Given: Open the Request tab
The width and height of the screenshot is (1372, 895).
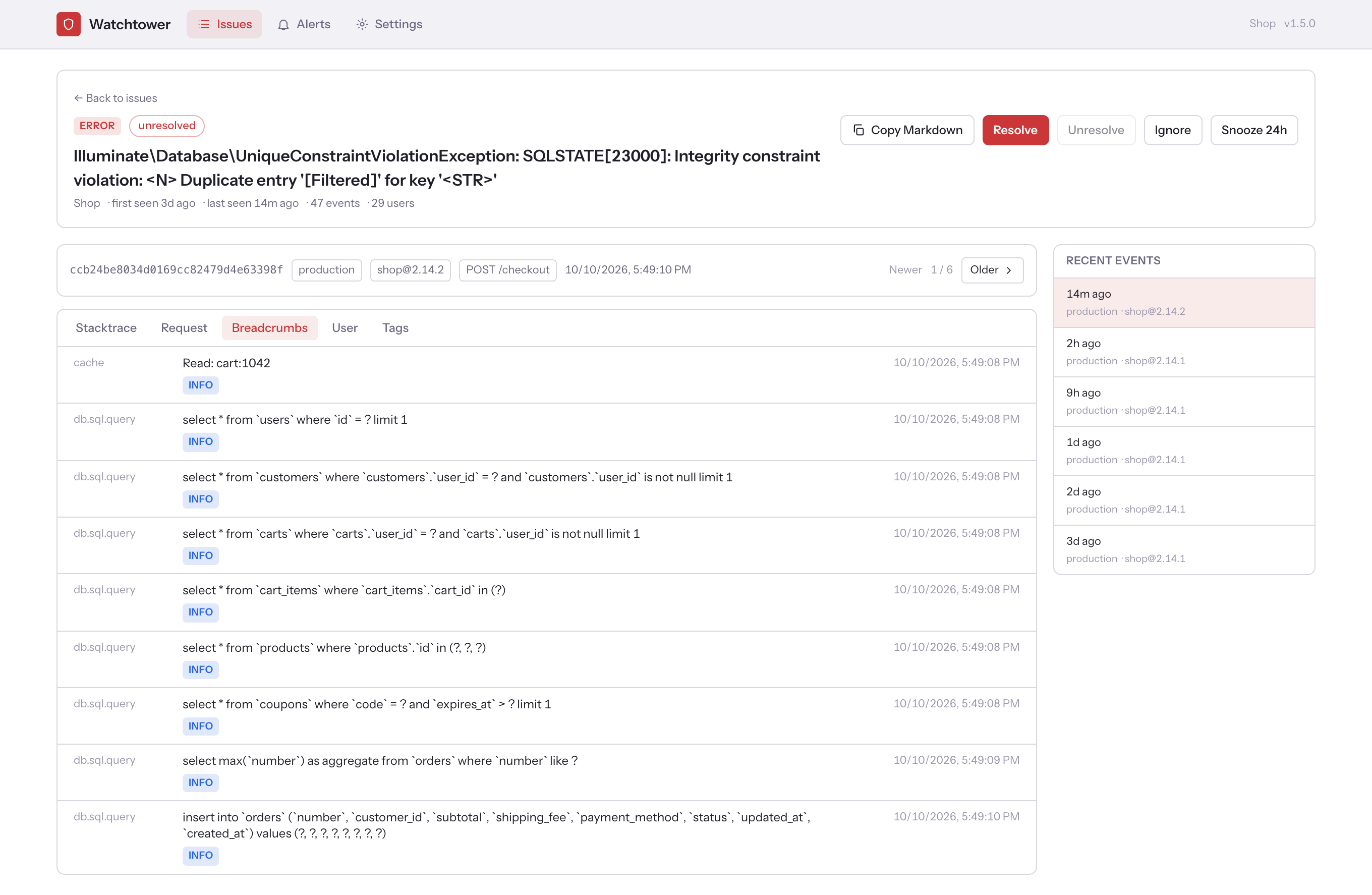Looking at the screenshot, I should (x=184, y=328).
